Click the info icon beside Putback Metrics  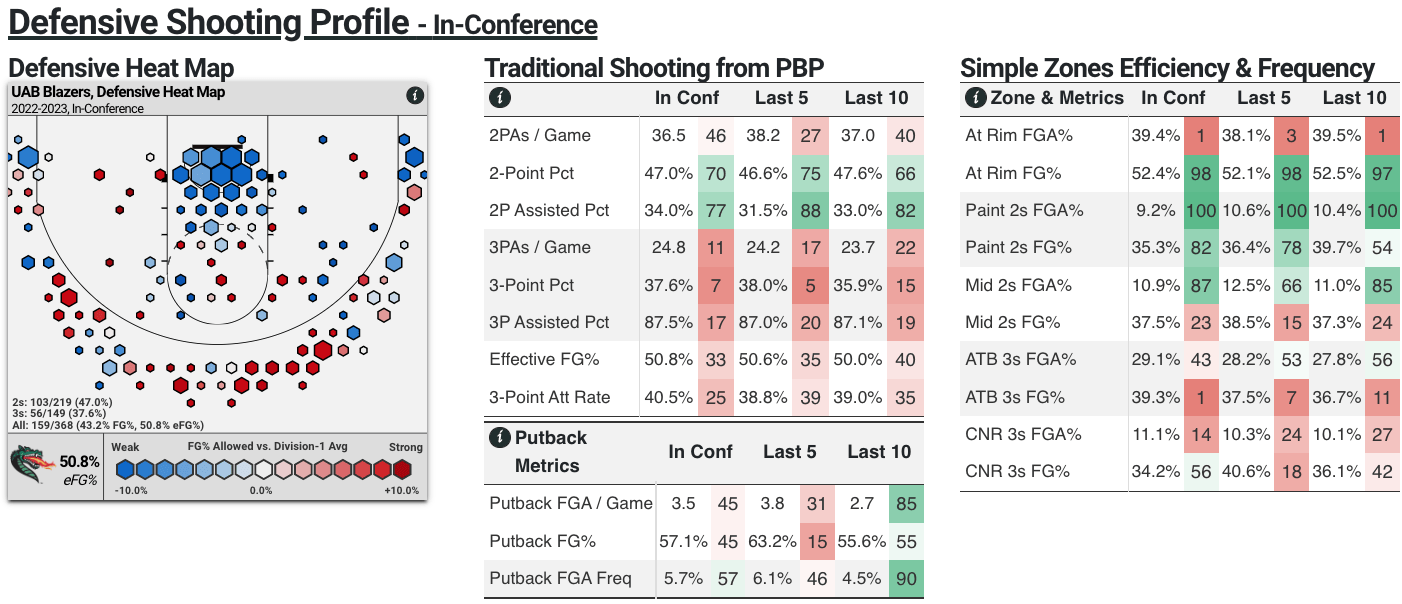[x=499, y=438]
